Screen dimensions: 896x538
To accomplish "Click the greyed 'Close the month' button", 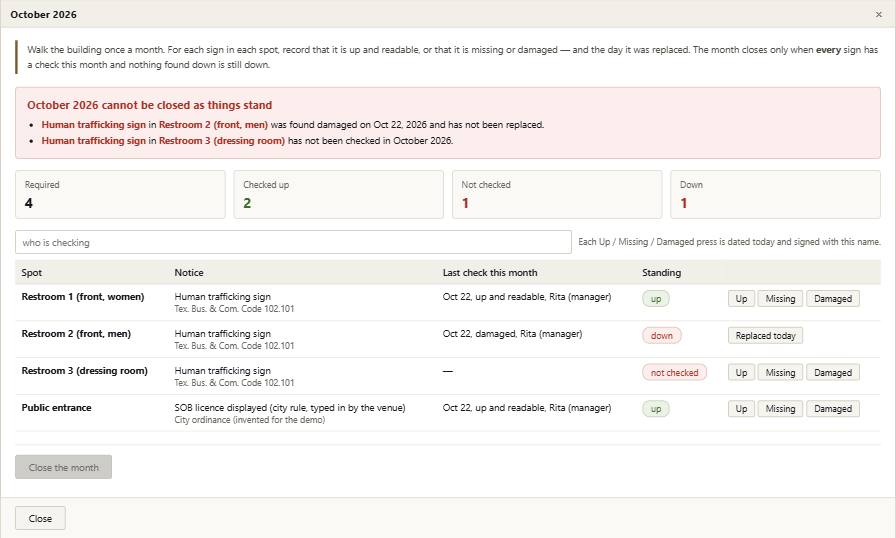I will click(x=63, y=467).
